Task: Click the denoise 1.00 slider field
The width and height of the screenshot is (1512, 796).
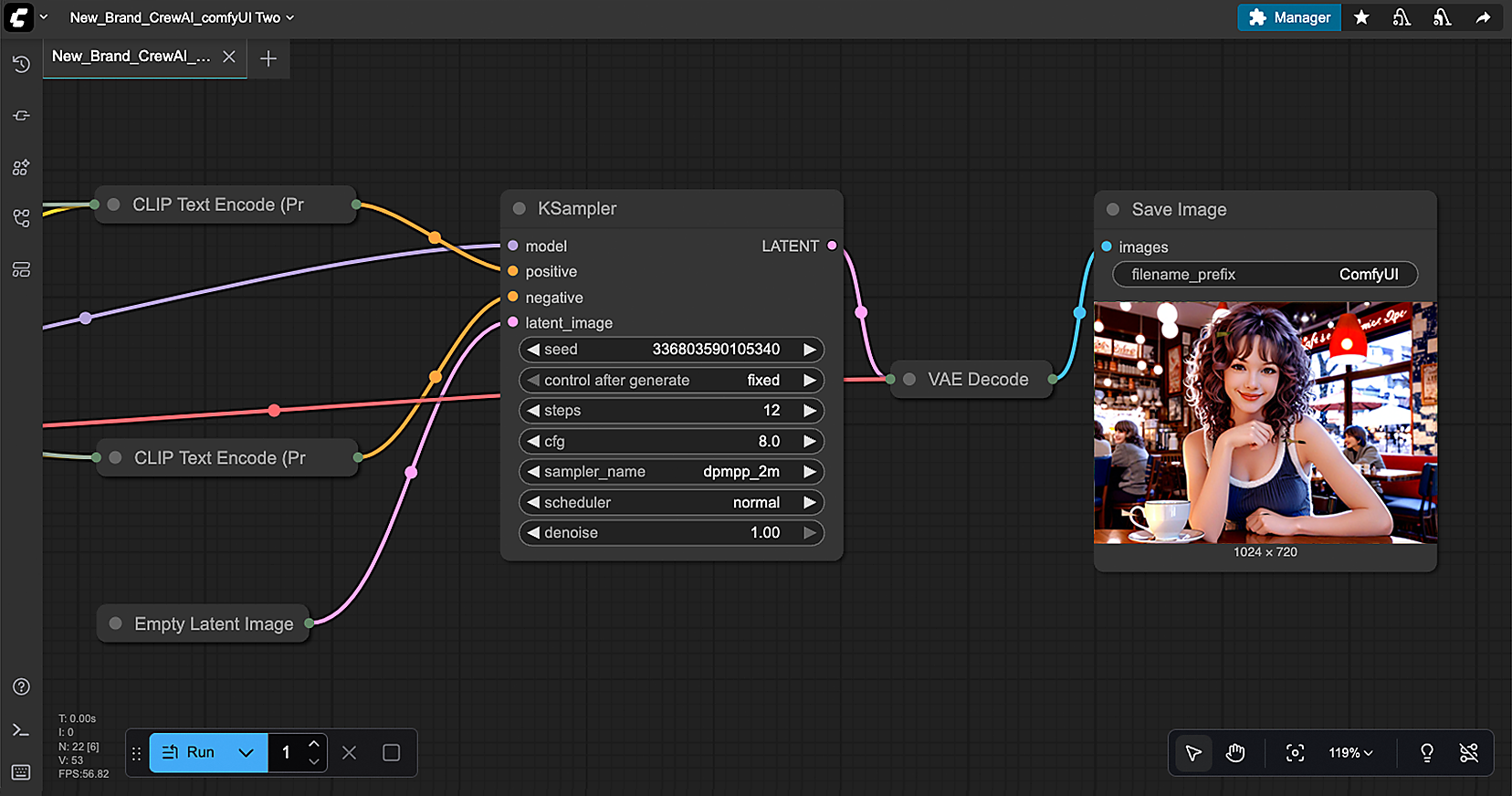Action: coord(671,533)
